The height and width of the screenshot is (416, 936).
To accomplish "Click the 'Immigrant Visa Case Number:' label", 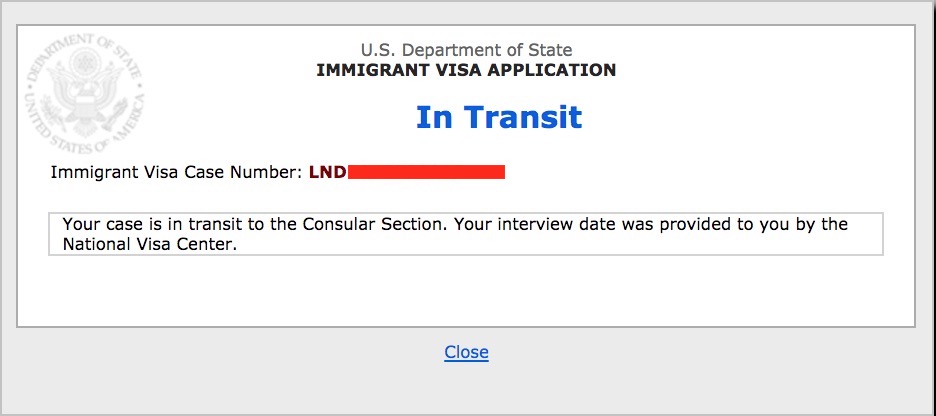I will [177, 172].
